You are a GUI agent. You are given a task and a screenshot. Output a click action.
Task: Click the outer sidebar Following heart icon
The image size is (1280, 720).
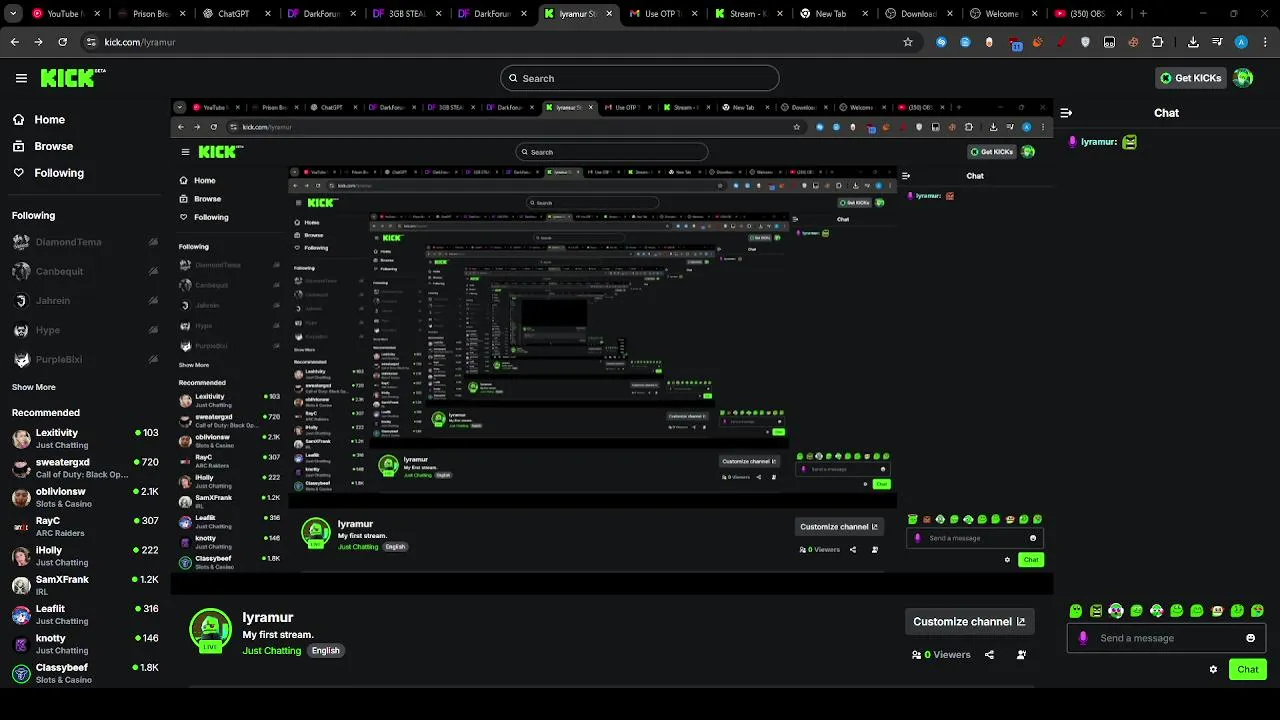click(x=18, y=173)
